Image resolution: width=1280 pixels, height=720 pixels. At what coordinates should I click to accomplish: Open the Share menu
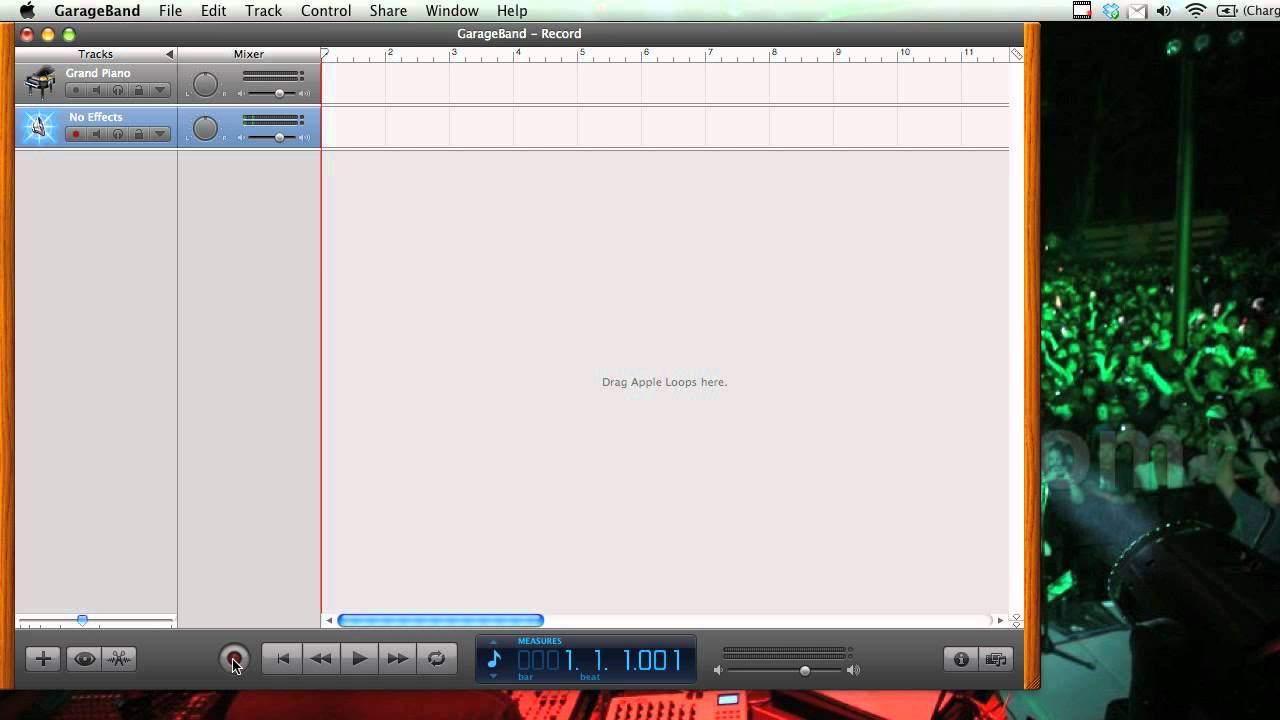388,11
